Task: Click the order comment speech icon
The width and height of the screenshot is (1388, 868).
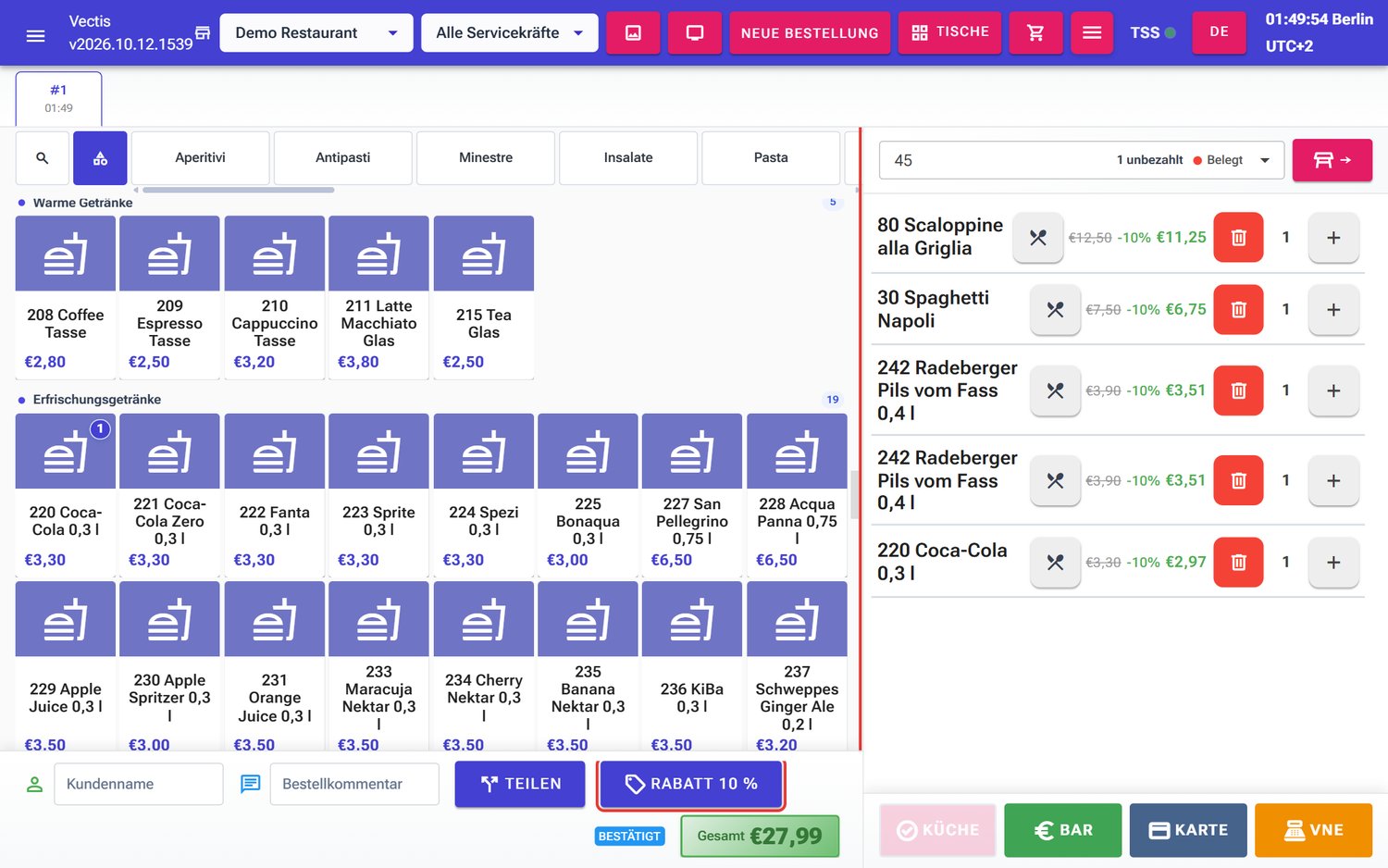Action: pos(250,785)
